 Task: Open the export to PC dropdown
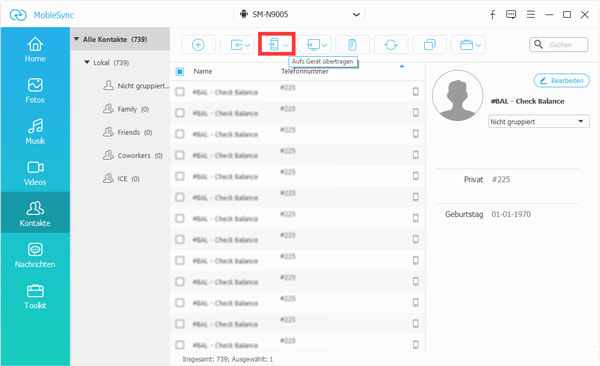click(x=315, y=45)
